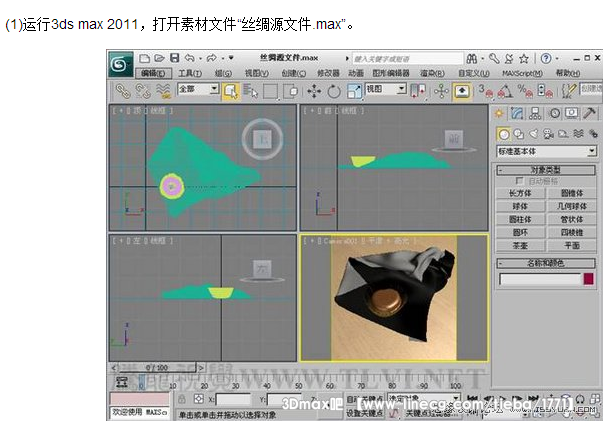Screen dimensions: 603x421
Task: Open the 全部 selection filter dropdown
Action: (x=198, y=89)
